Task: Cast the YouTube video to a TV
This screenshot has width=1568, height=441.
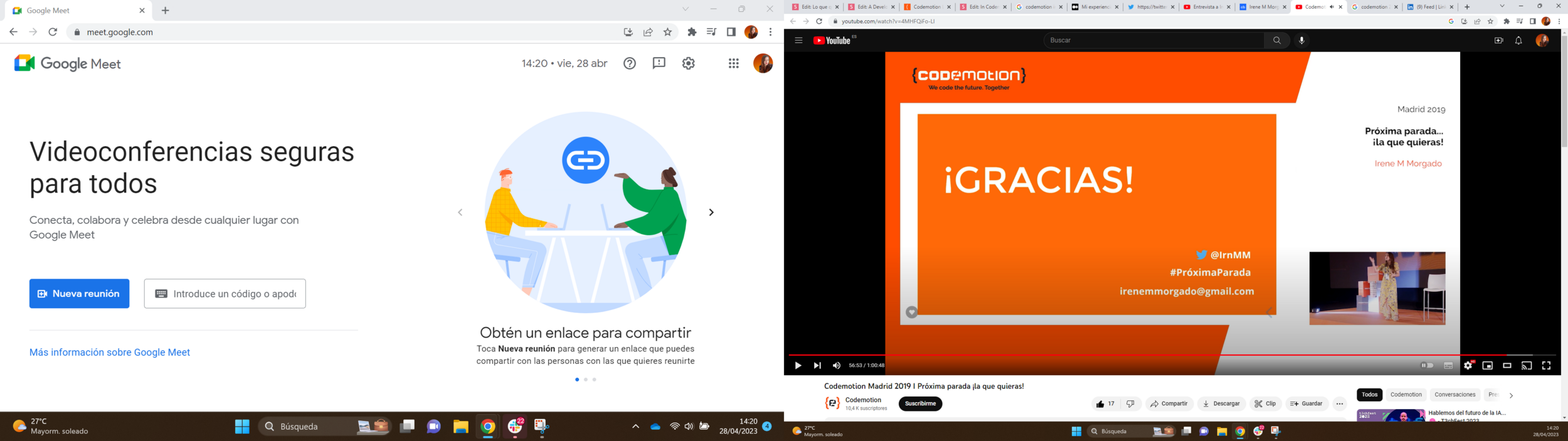Action: 1527,366
